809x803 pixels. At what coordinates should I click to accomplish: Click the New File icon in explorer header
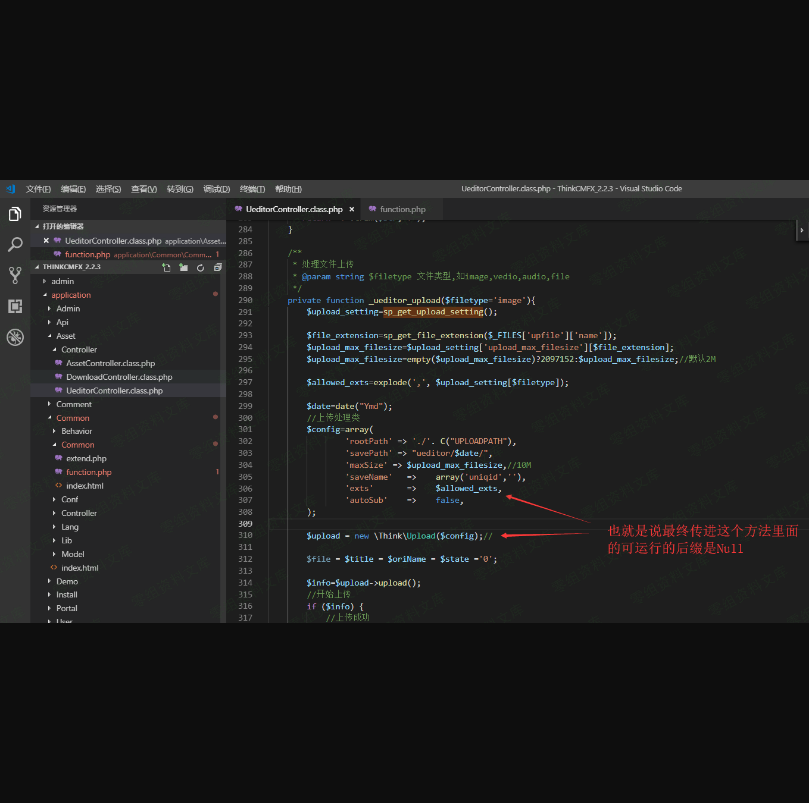[x=166, y=268]
